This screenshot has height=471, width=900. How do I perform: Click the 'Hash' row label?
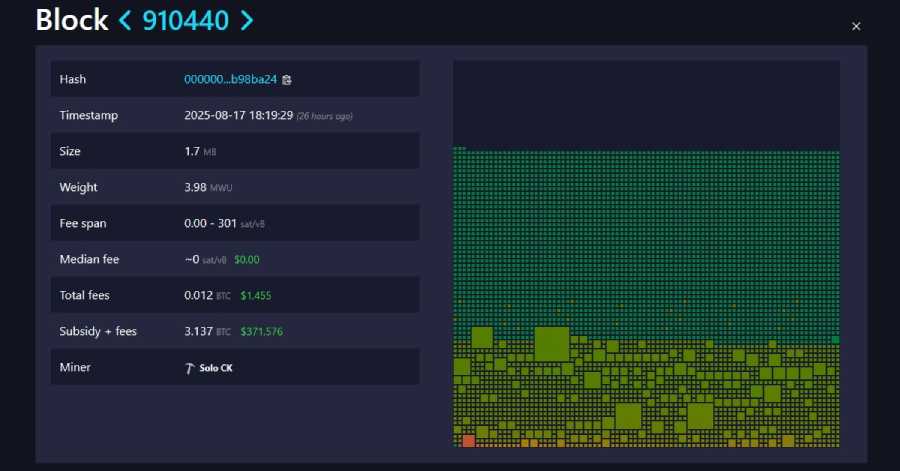(x=72, y=79)
